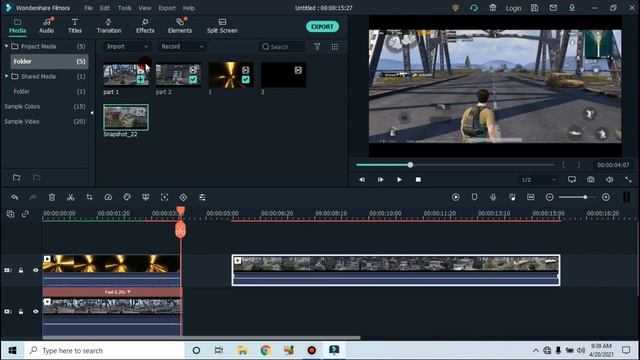
Task: Collapse the Shared Media tree
Action: (x=6, y=76)
